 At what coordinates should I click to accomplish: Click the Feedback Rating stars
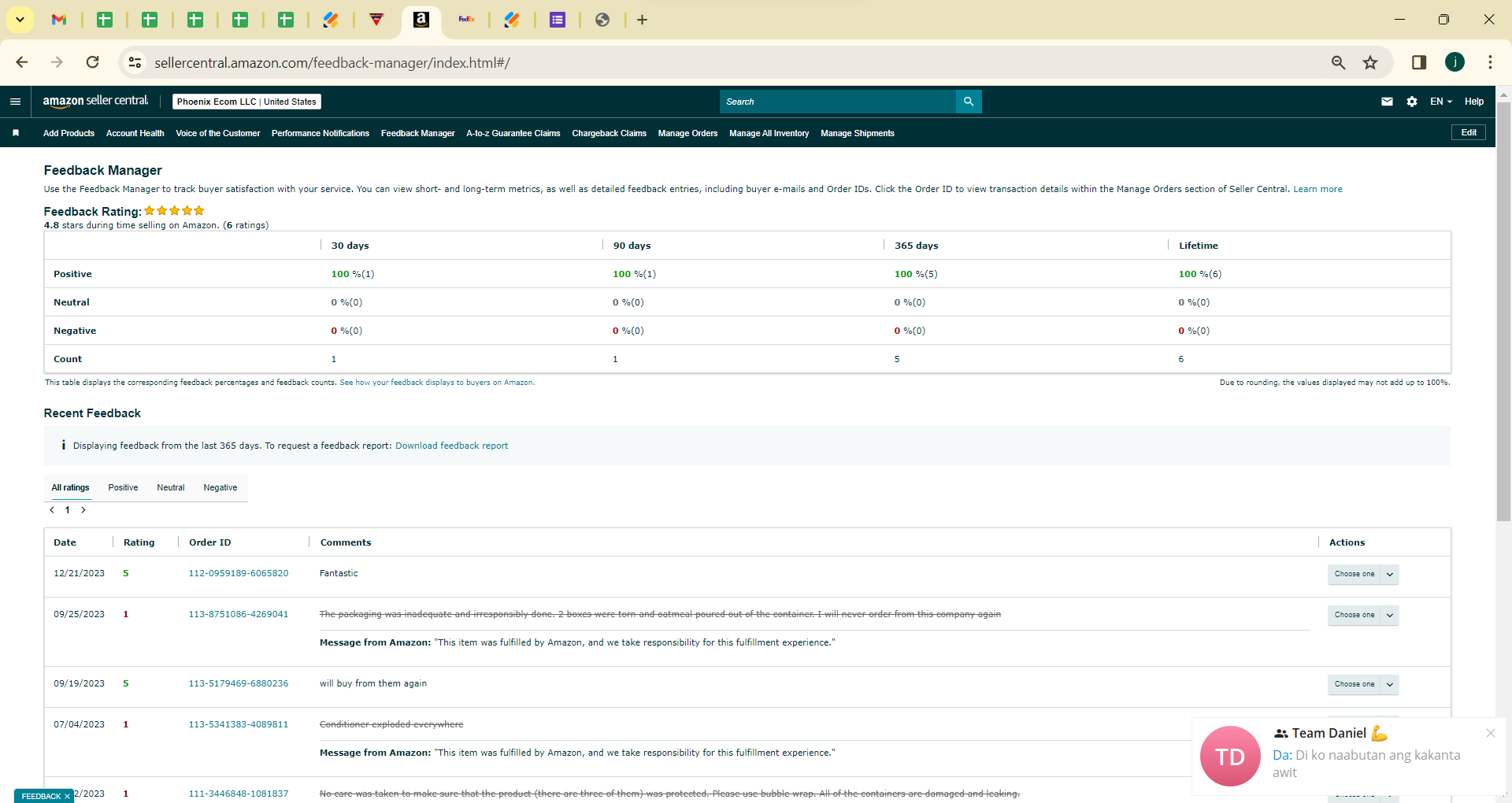pos(174,211)
